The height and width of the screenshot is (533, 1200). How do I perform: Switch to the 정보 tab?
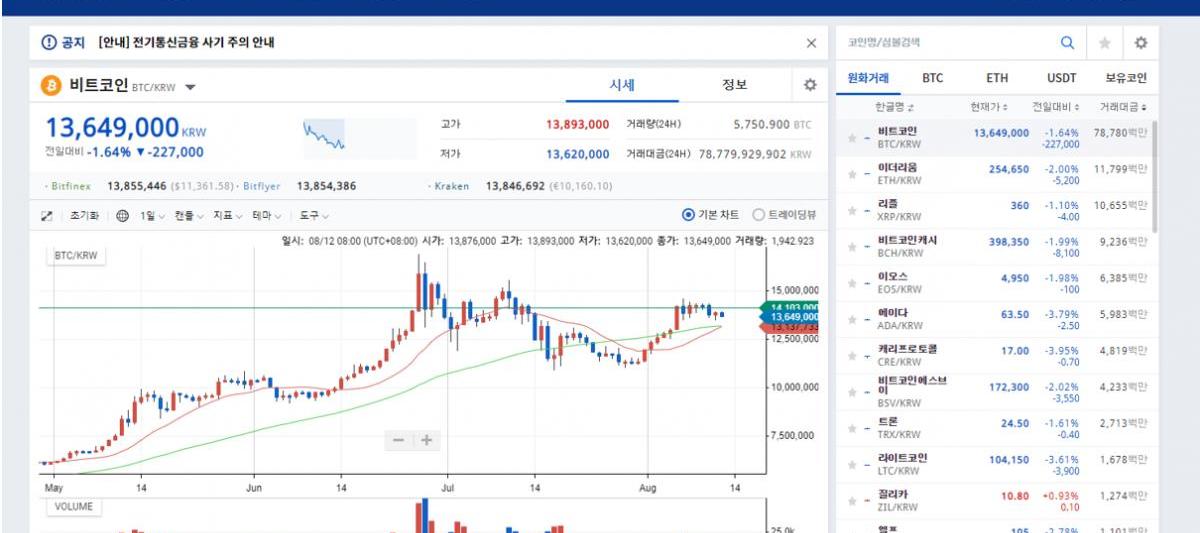(734, 85)
